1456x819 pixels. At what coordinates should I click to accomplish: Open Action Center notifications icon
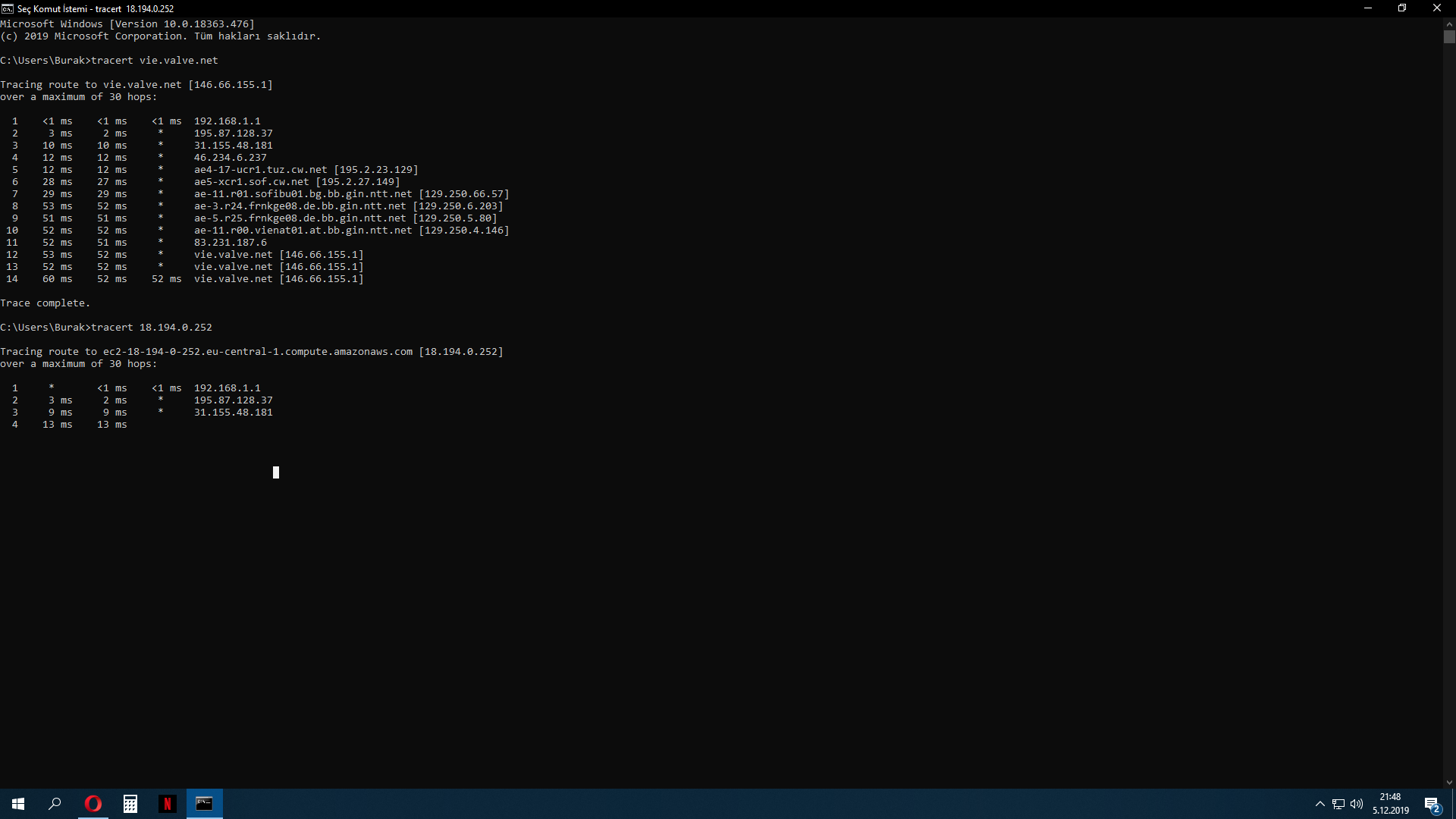(x=1432, y=804)
